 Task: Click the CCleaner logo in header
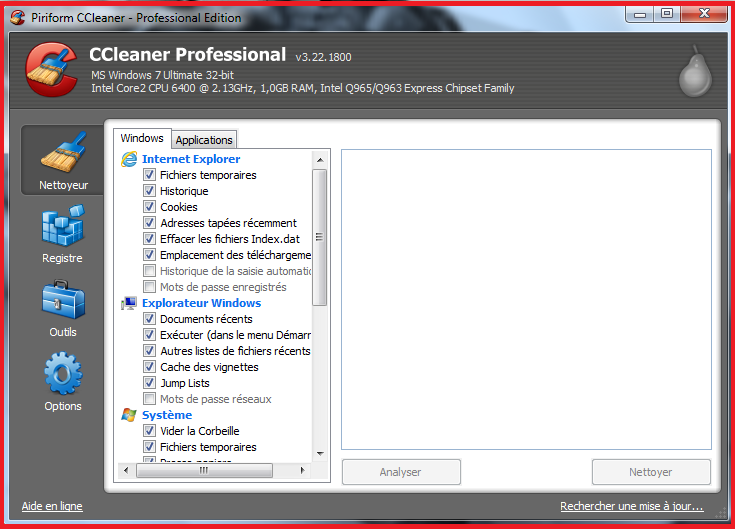point(49,70)
